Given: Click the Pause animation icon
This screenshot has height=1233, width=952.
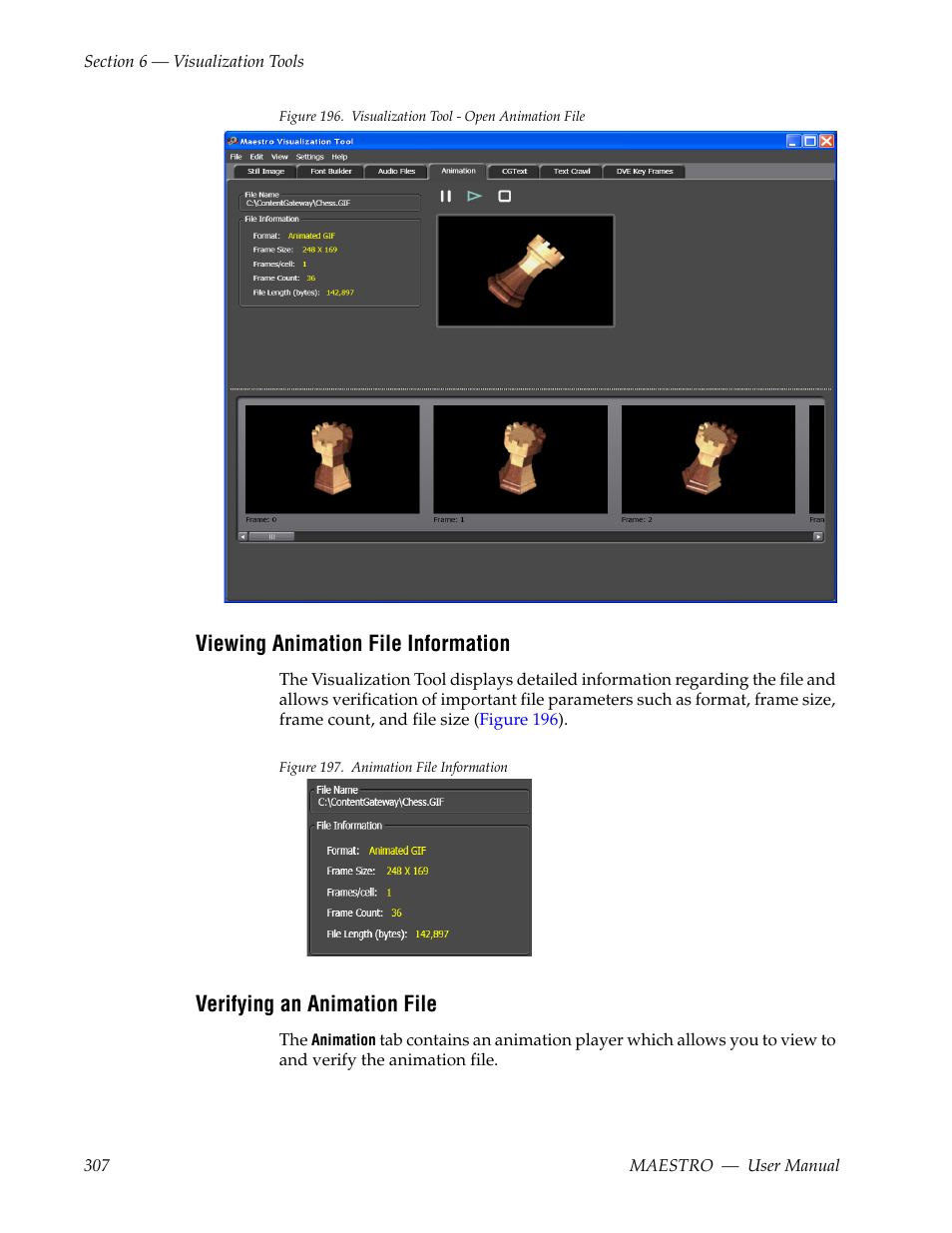Looking at the screenshot, I should pos(446,196).
